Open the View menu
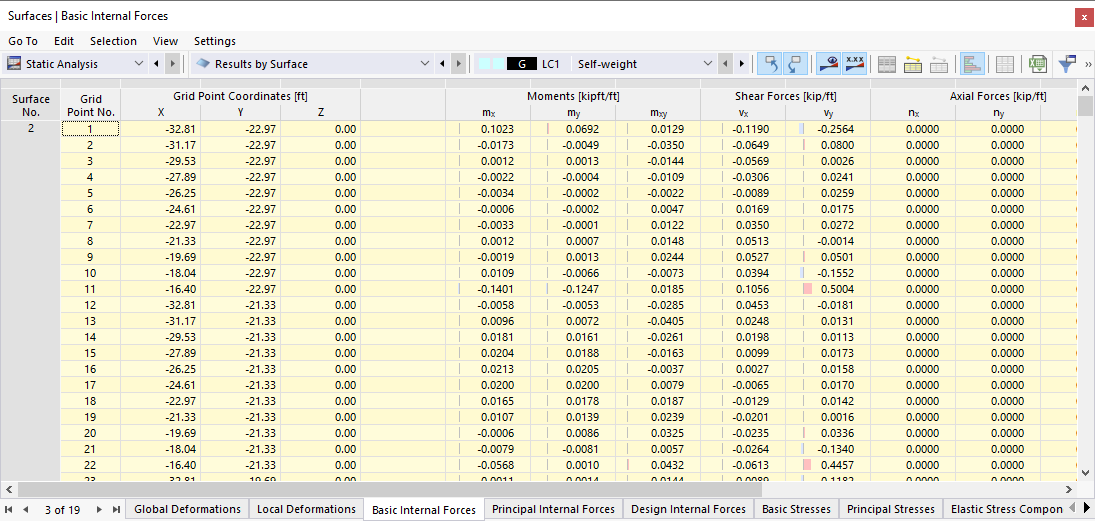 pyautogui.click(x=166, y=41)
